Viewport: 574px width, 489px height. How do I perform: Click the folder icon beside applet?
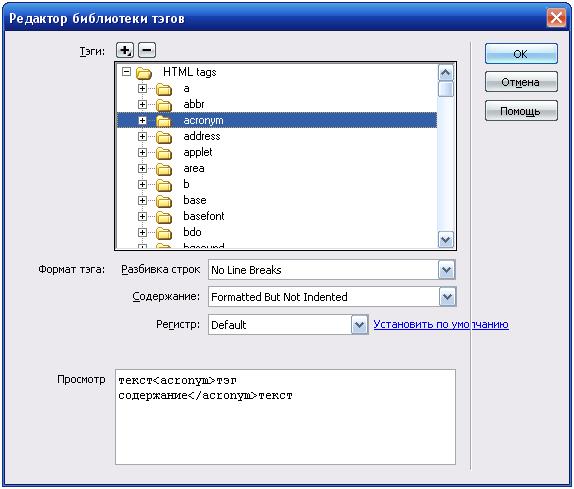(164, 153)
